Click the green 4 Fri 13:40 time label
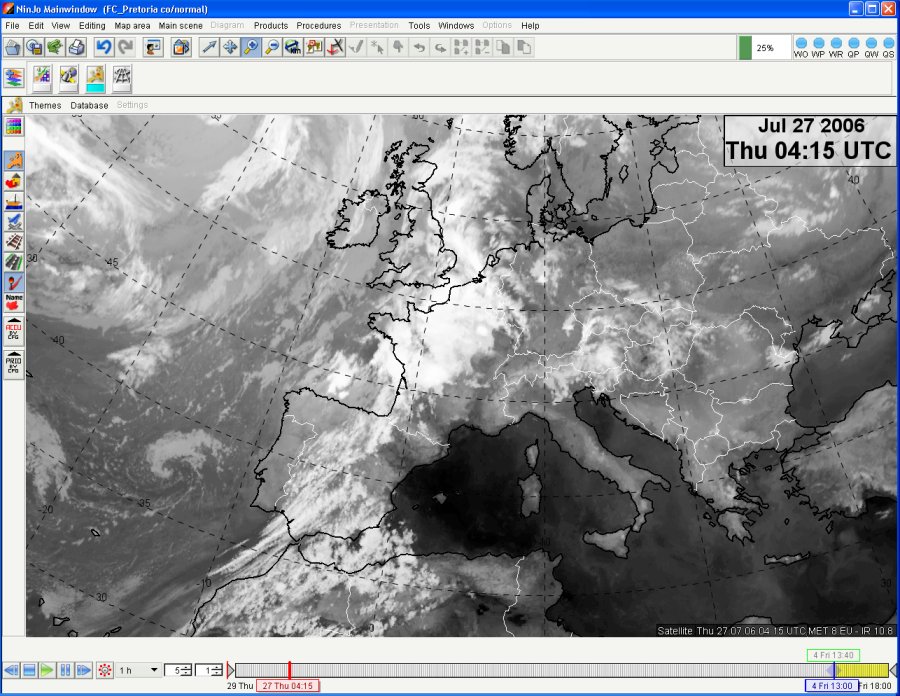 (x=833, y=655)
